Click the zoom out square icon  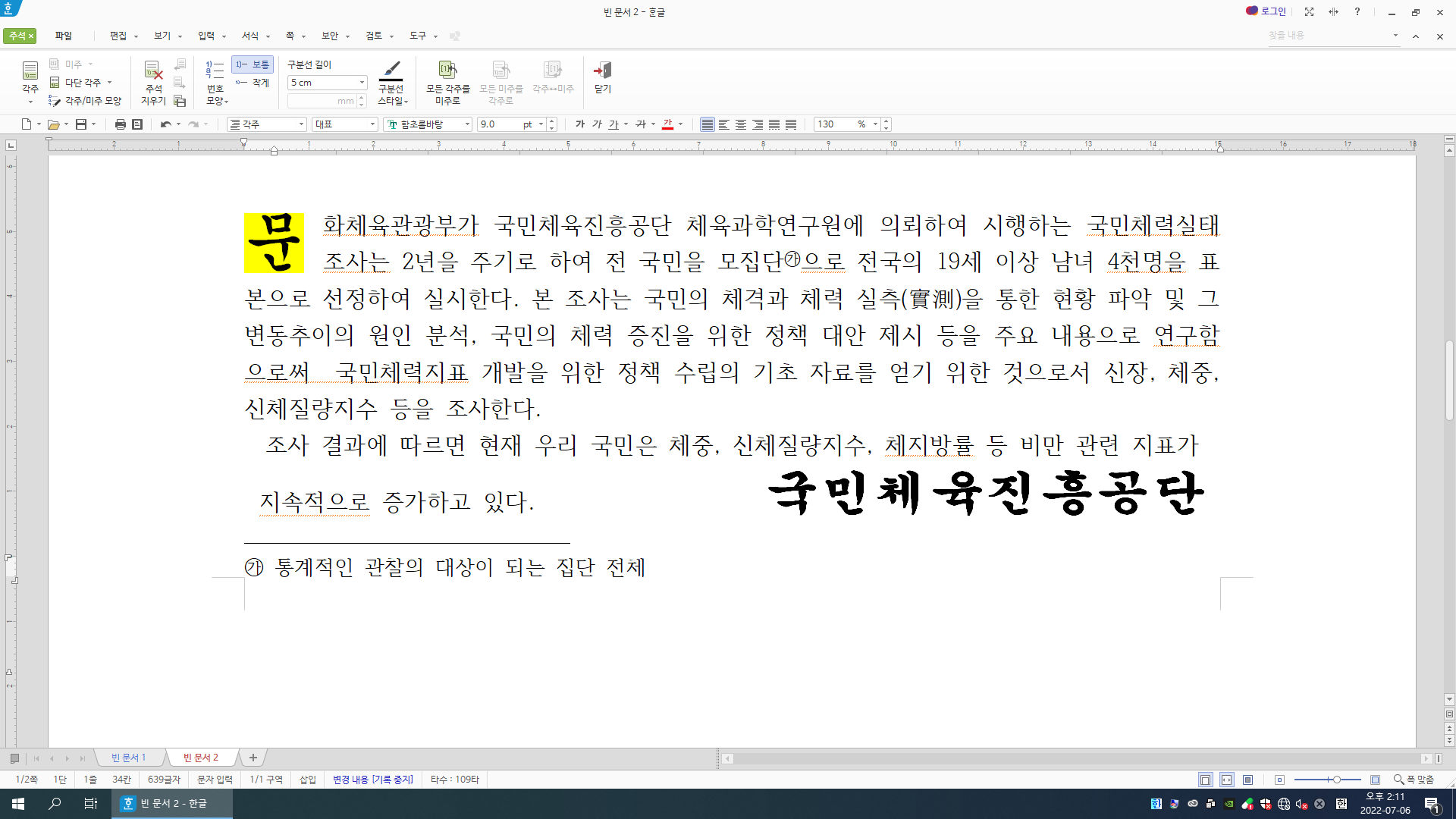pyautogui.click(x=1279, y=780)
